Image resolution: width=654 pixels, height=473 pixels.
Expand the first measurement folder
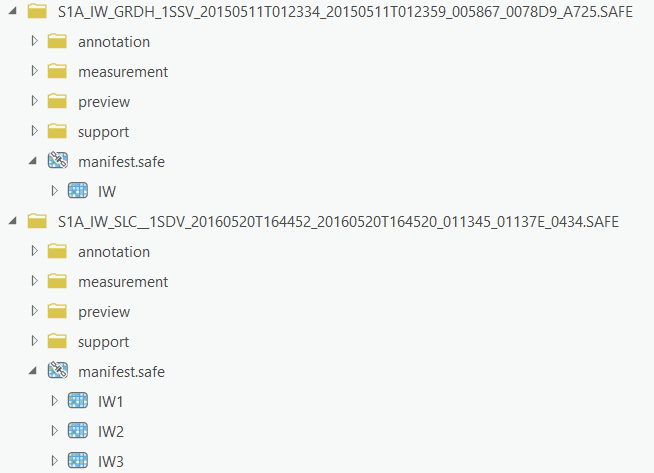coord(34,71)
